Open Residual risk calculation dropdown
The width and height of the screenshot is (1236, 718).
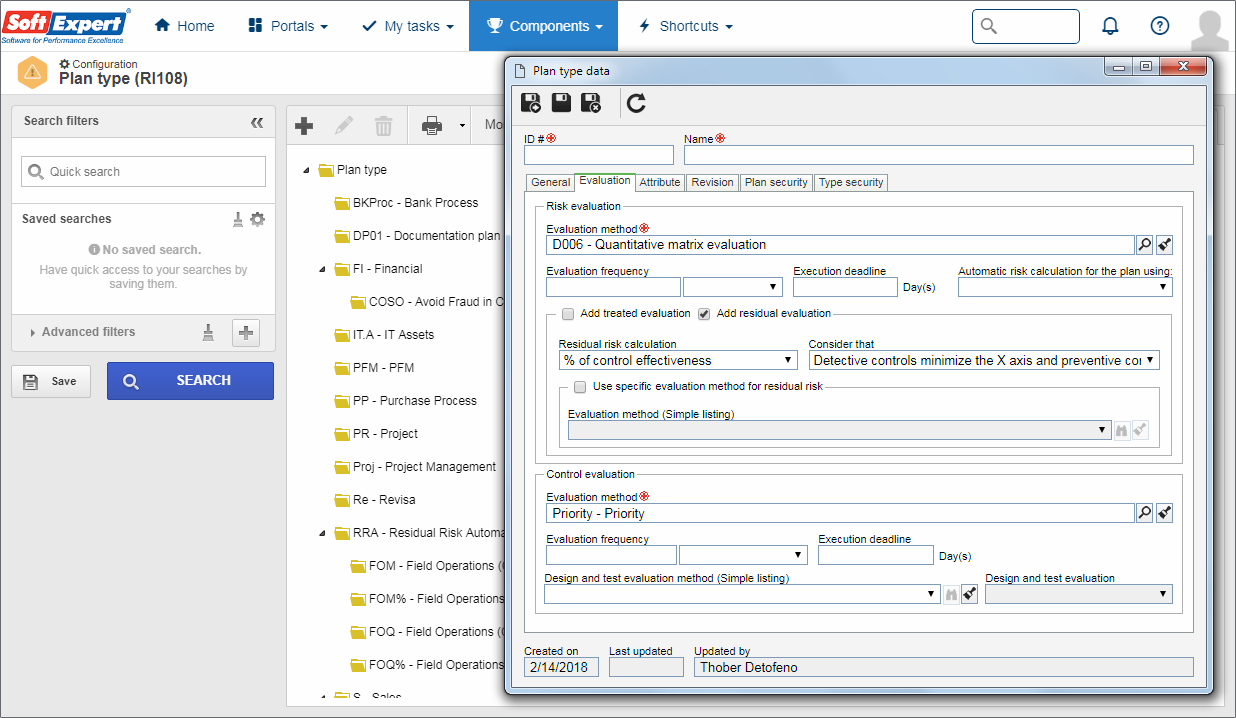coord(677,360)
